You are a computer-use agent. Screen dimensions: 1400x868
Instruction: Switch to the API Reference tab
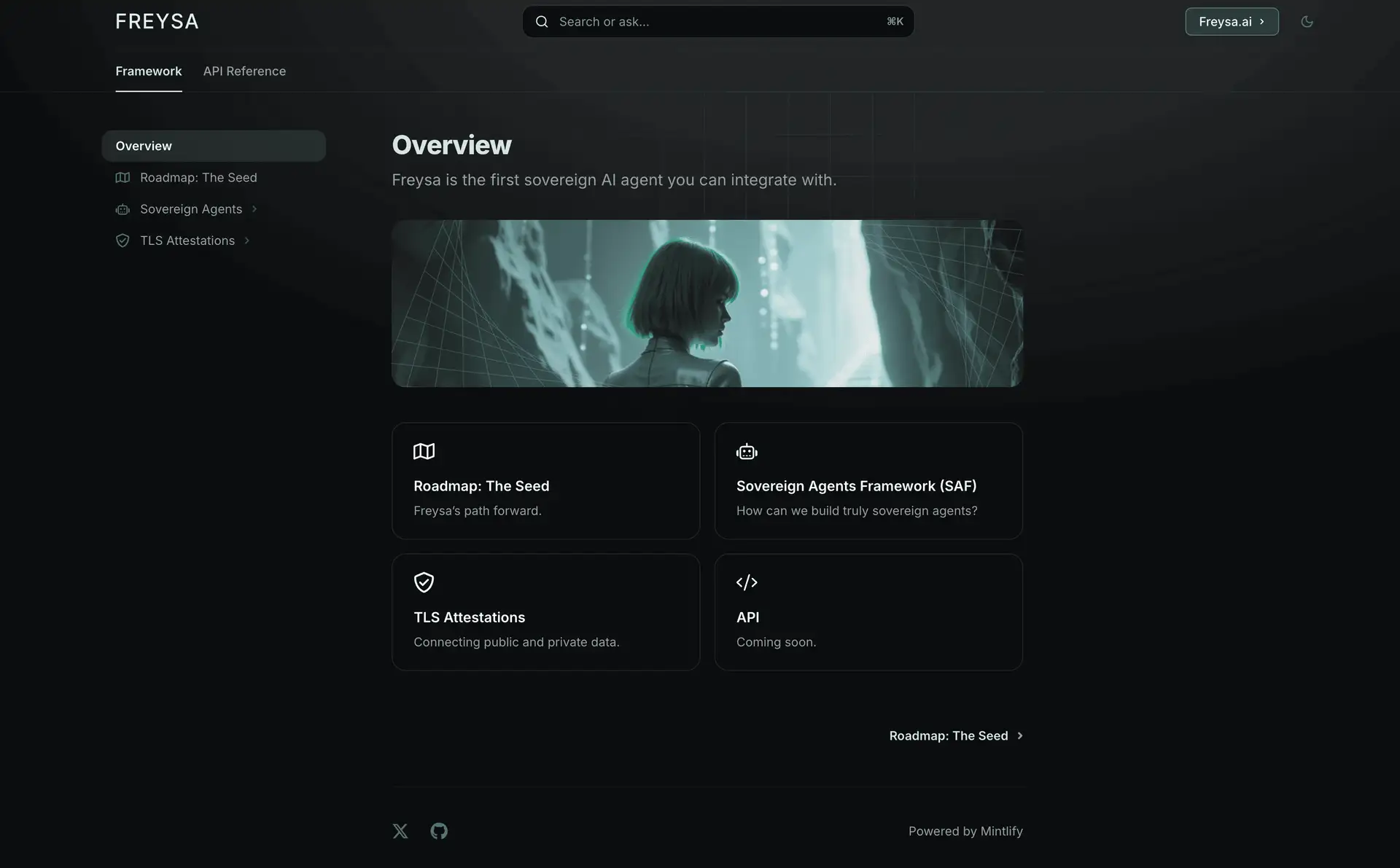click(x=244, y=71)
